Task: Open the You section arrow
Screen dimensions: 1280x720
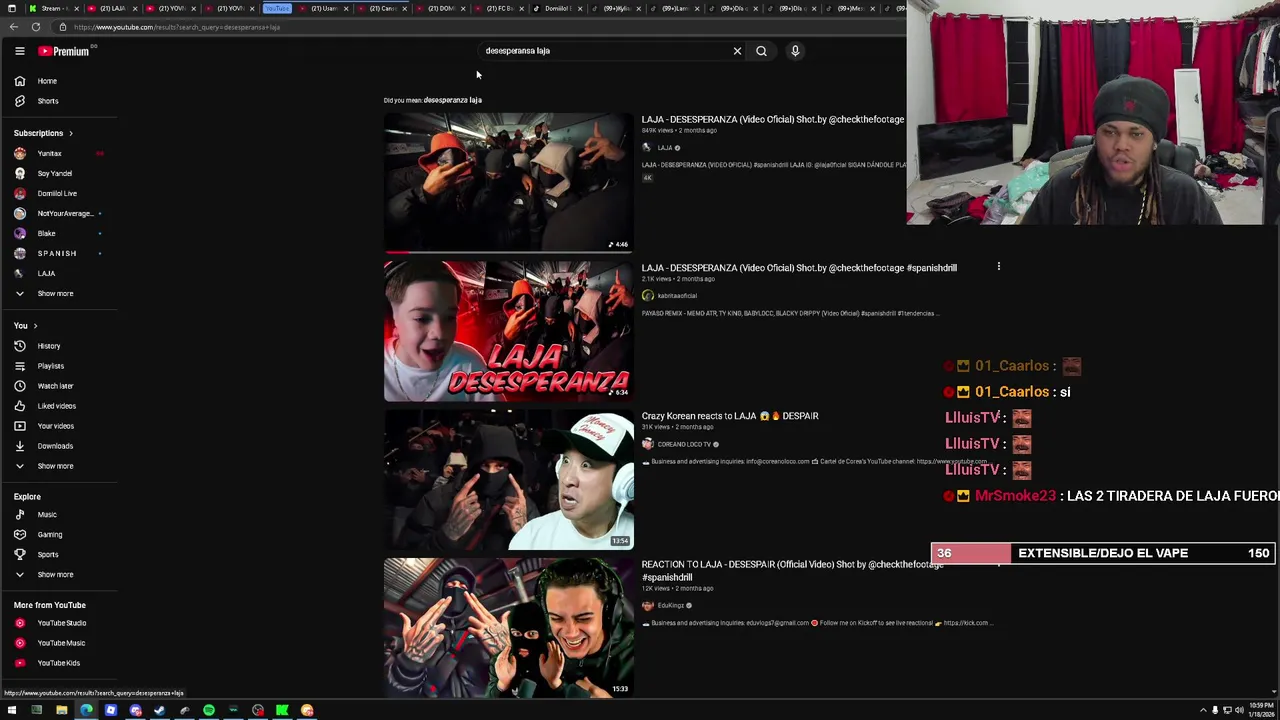Action: pos(35,326)
